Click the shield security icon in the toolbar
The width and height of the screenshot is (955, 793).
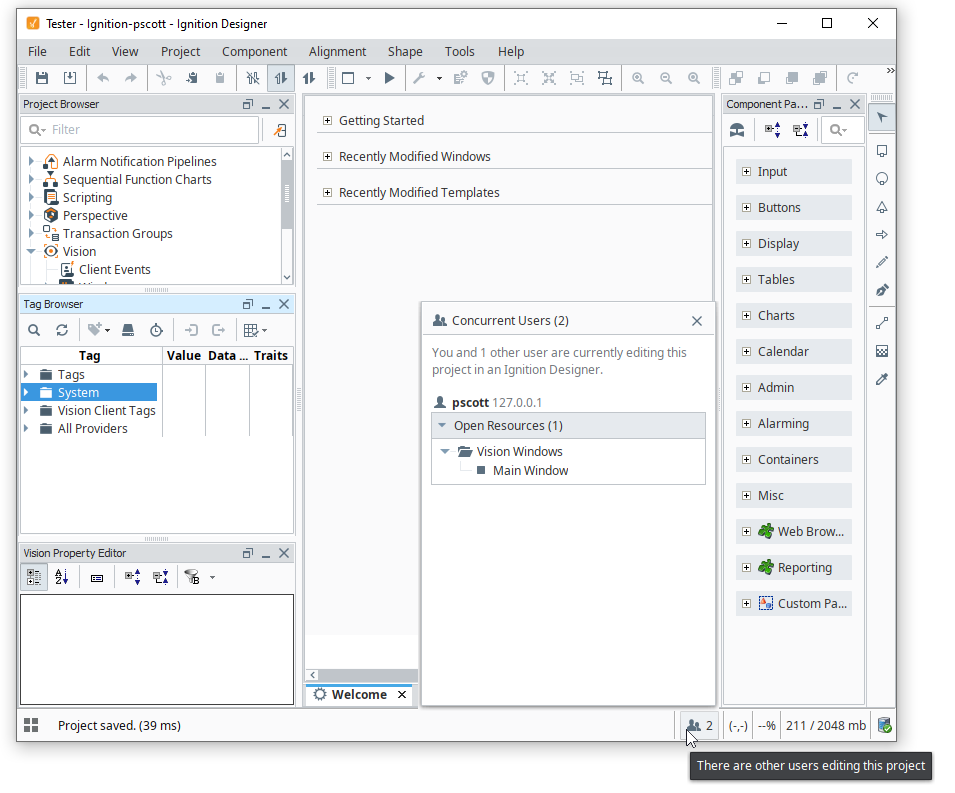click(488, 78)
